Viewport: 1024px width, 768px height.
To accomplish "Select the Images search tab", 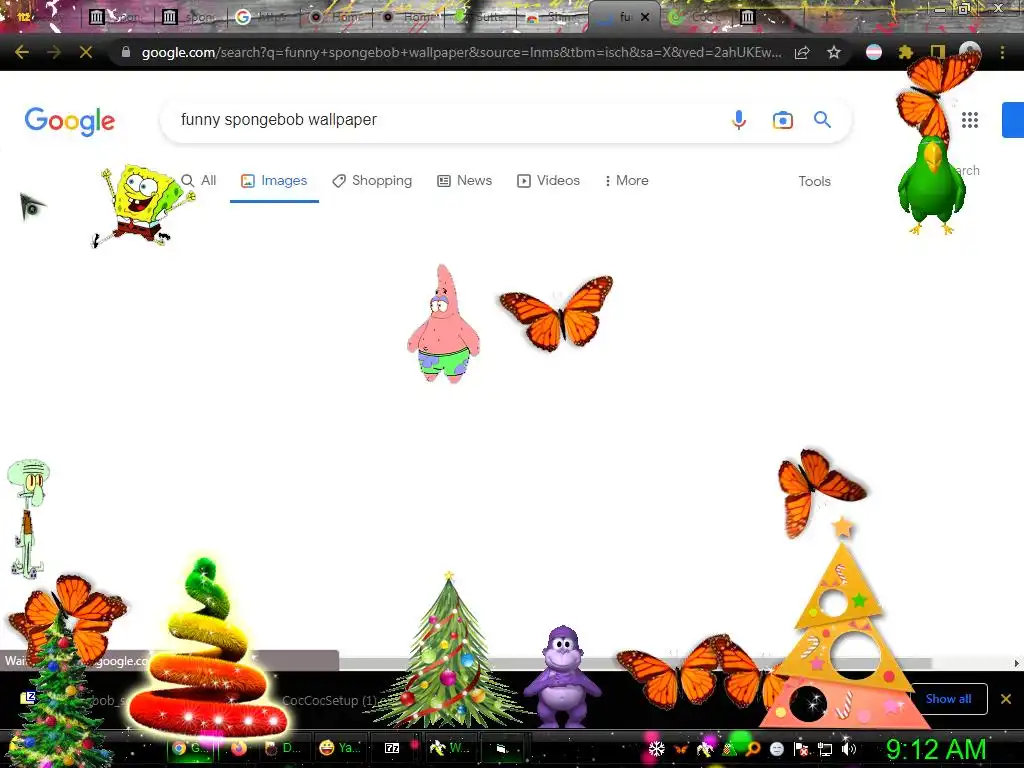I will point(274,181).
